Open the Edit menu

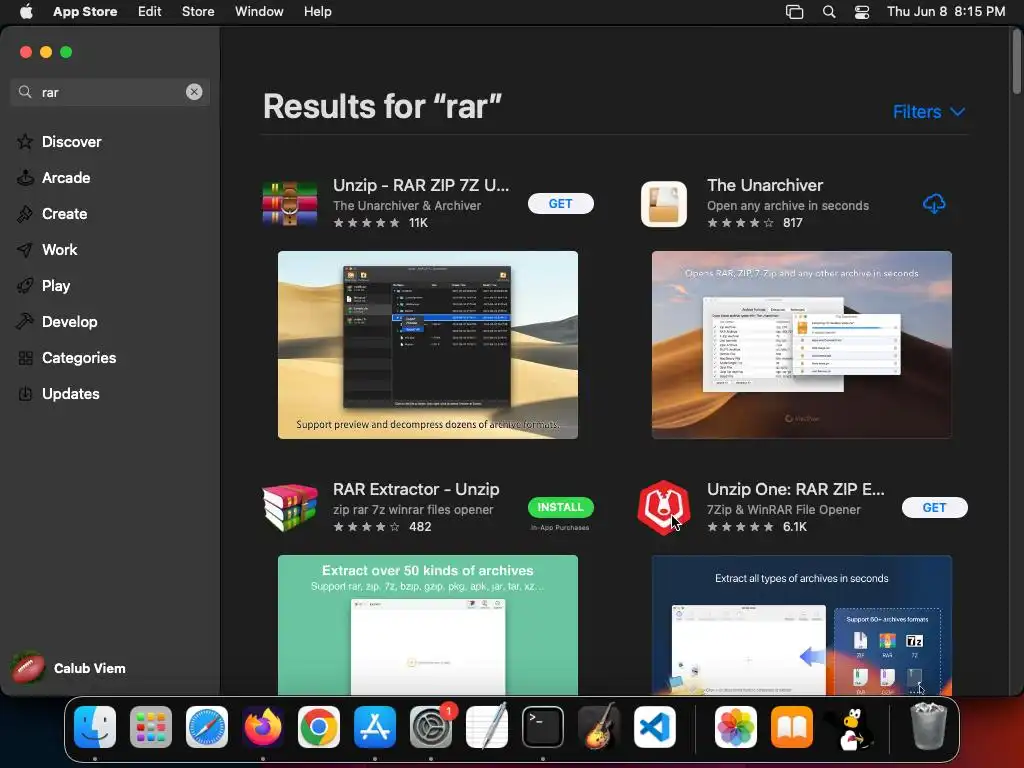click(150, 12)
